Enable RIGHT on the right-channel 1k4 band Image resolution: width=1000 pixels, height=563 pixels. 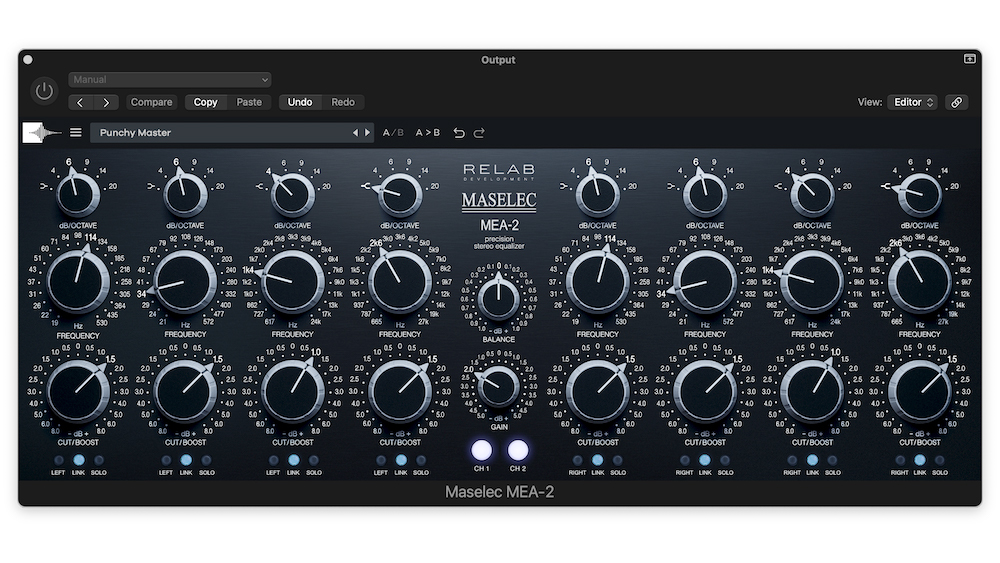pos(792,460)
